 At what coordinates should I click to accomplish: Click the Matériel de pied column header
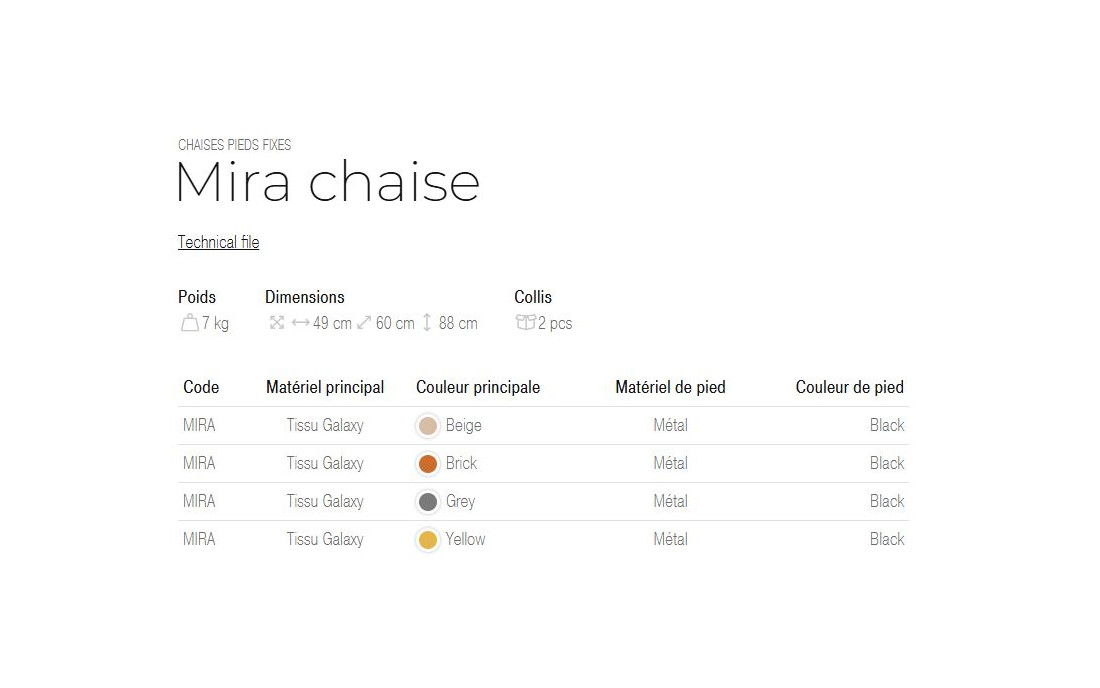pyautogui.click(x=670, y=387)
